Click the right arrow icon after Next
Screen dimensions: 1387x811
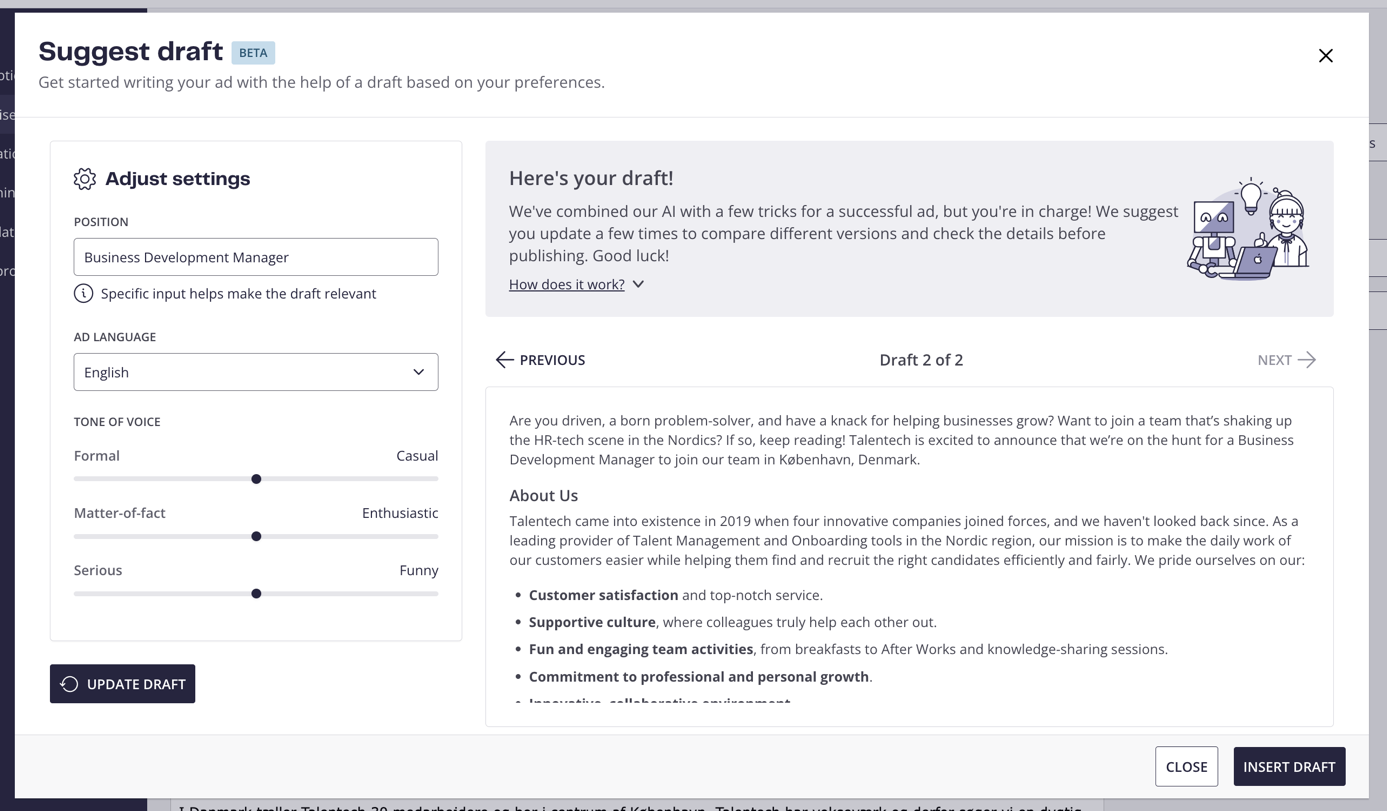[1307, 360]
